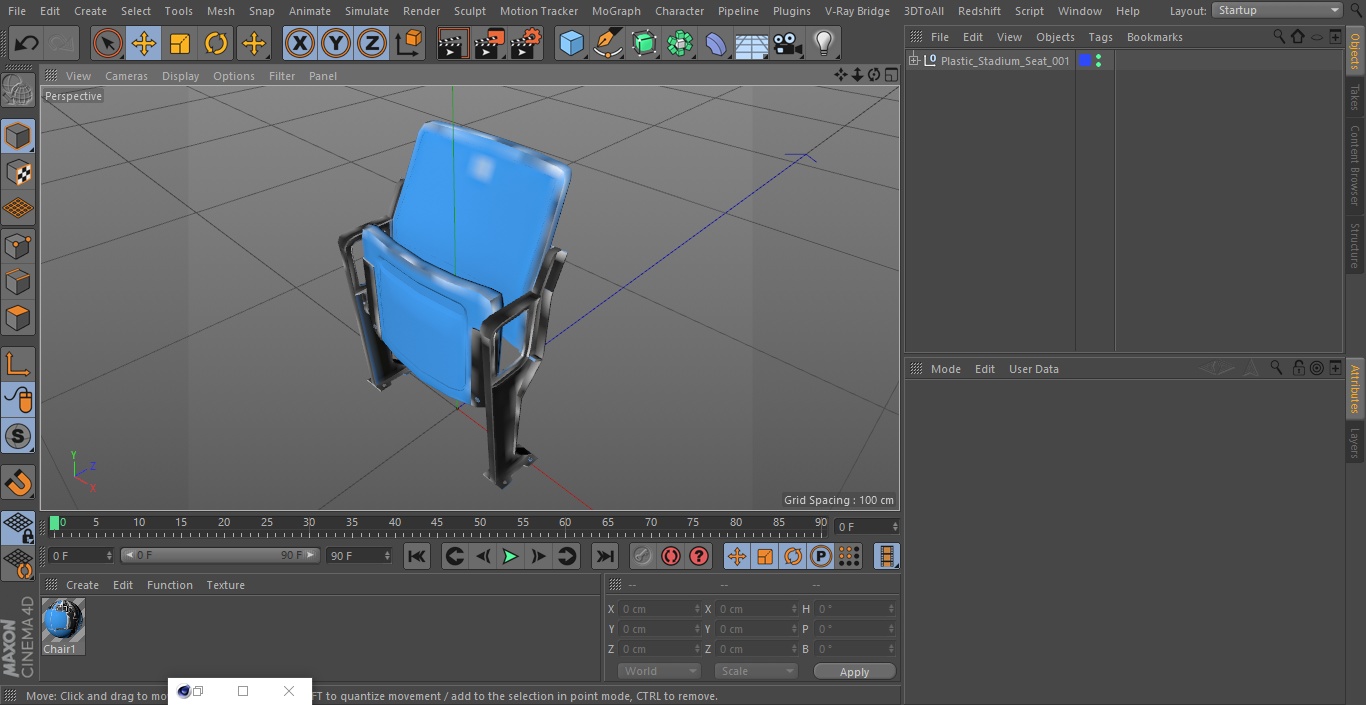Switch to Points mode

coord(18,246)
